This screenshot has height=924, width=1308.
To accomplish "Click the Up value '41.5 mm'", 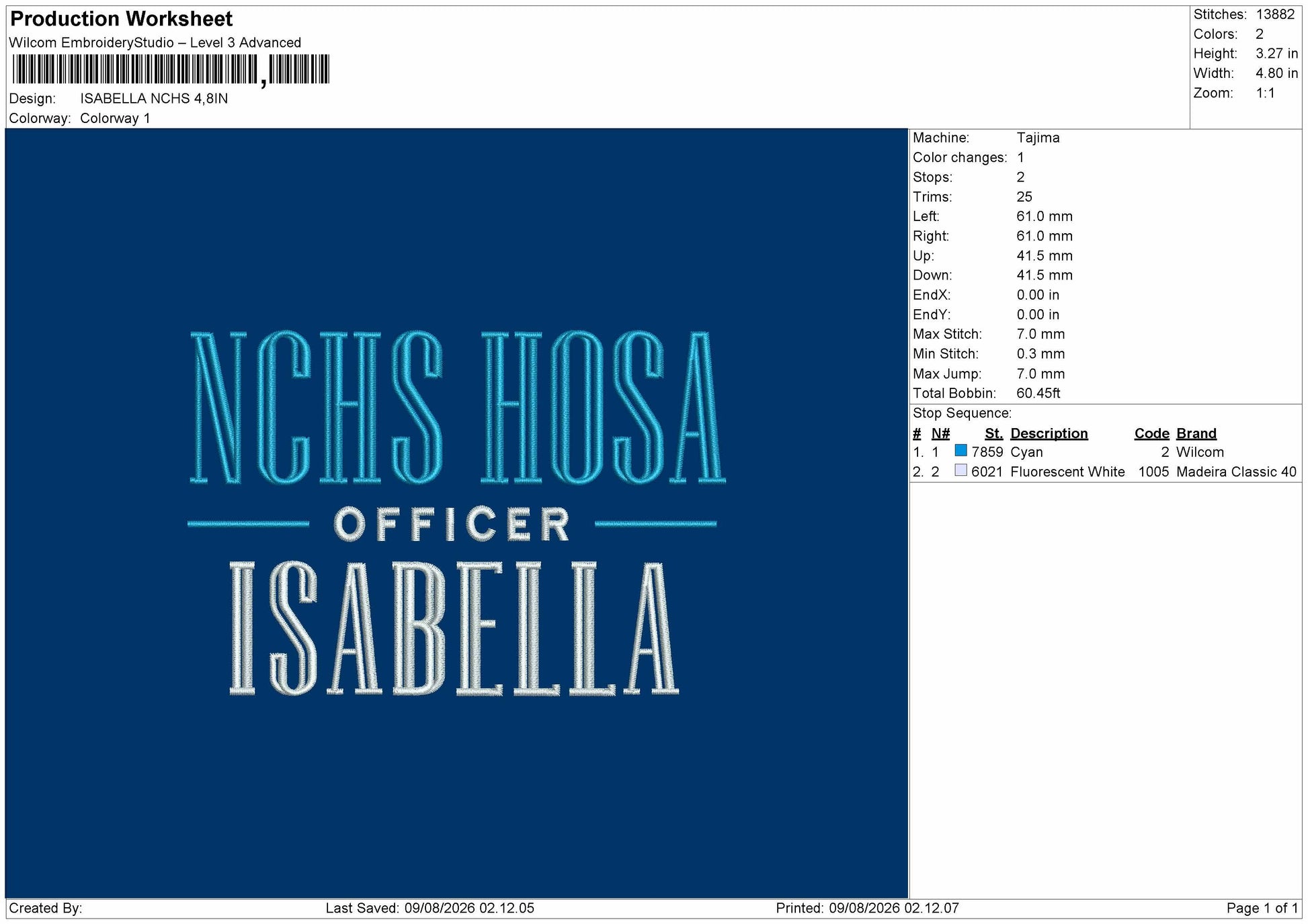I will pyautogui.click(x=1045, y=255).
